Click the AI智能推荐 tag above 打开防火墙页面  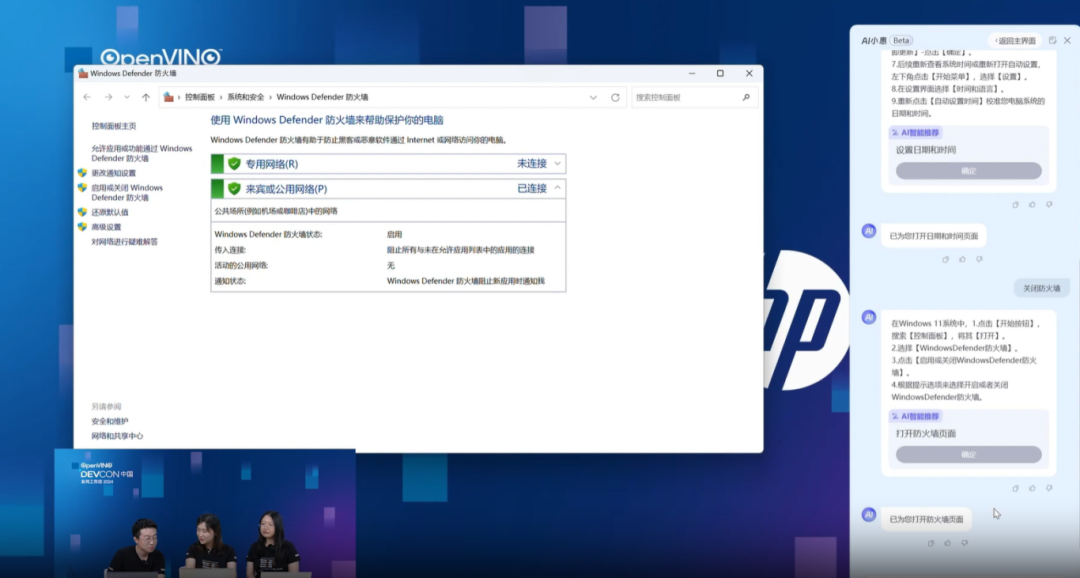(x=916, y=417)
